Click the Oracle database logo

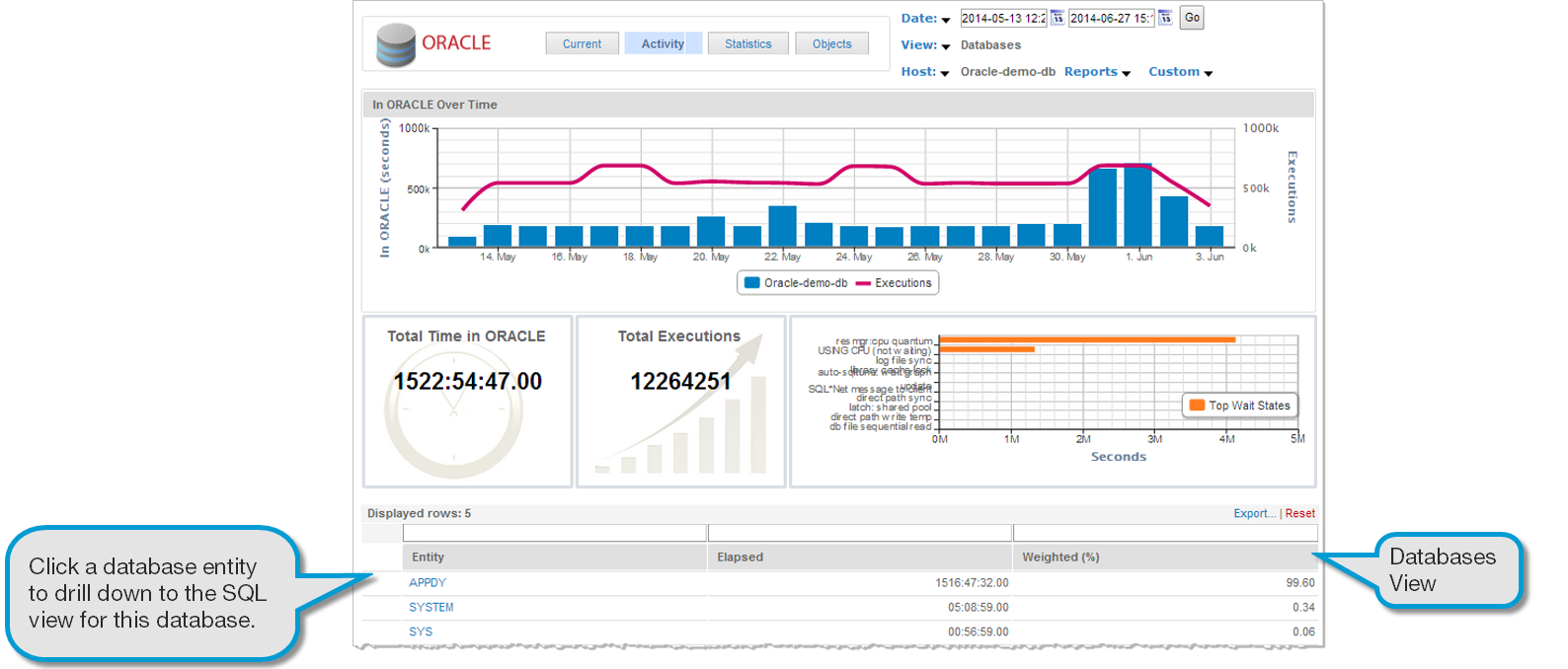(396, 44)
